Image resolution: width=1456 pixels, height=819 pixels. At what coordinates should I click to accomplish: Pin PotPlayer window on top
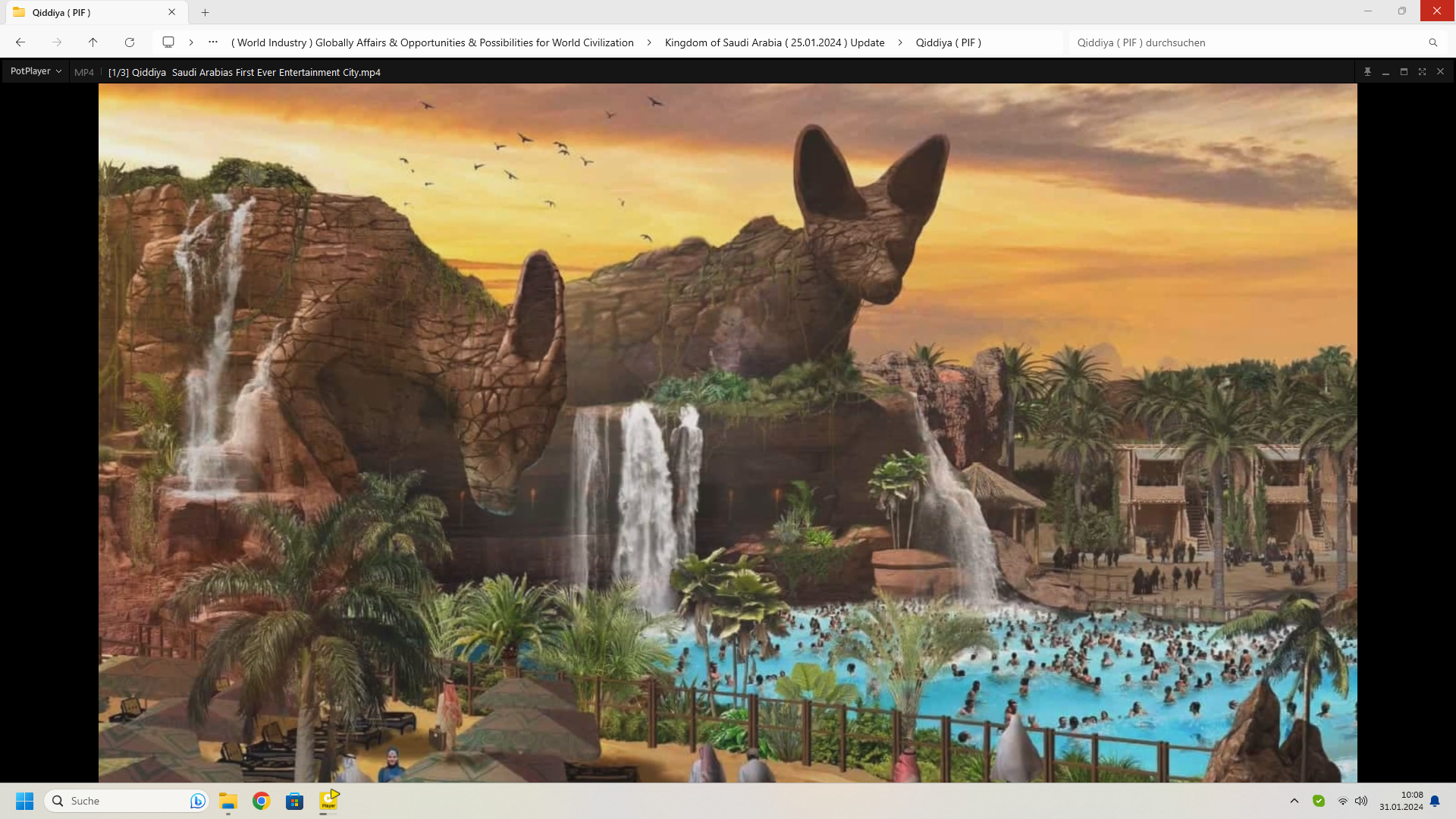point(1367,72)
